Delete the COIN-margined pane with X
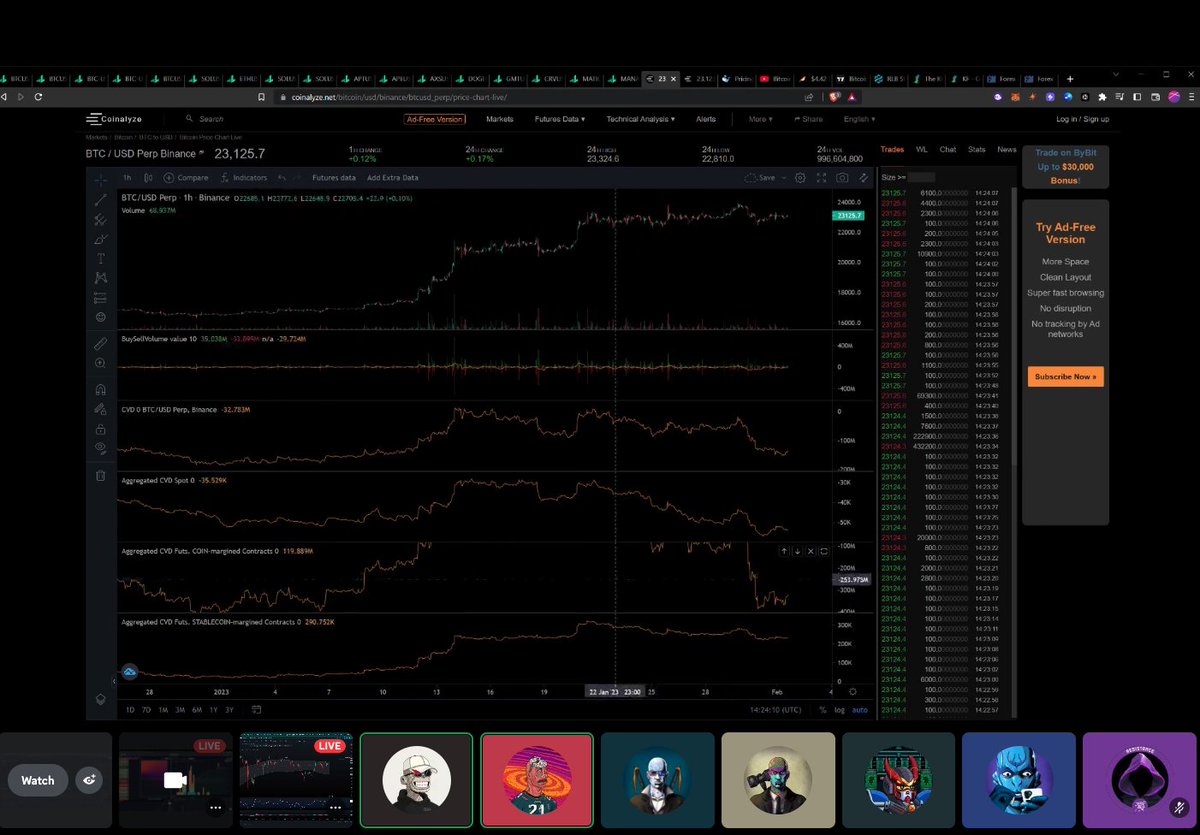The height and width of the screenshot is (835, 1200). (810, 551)
